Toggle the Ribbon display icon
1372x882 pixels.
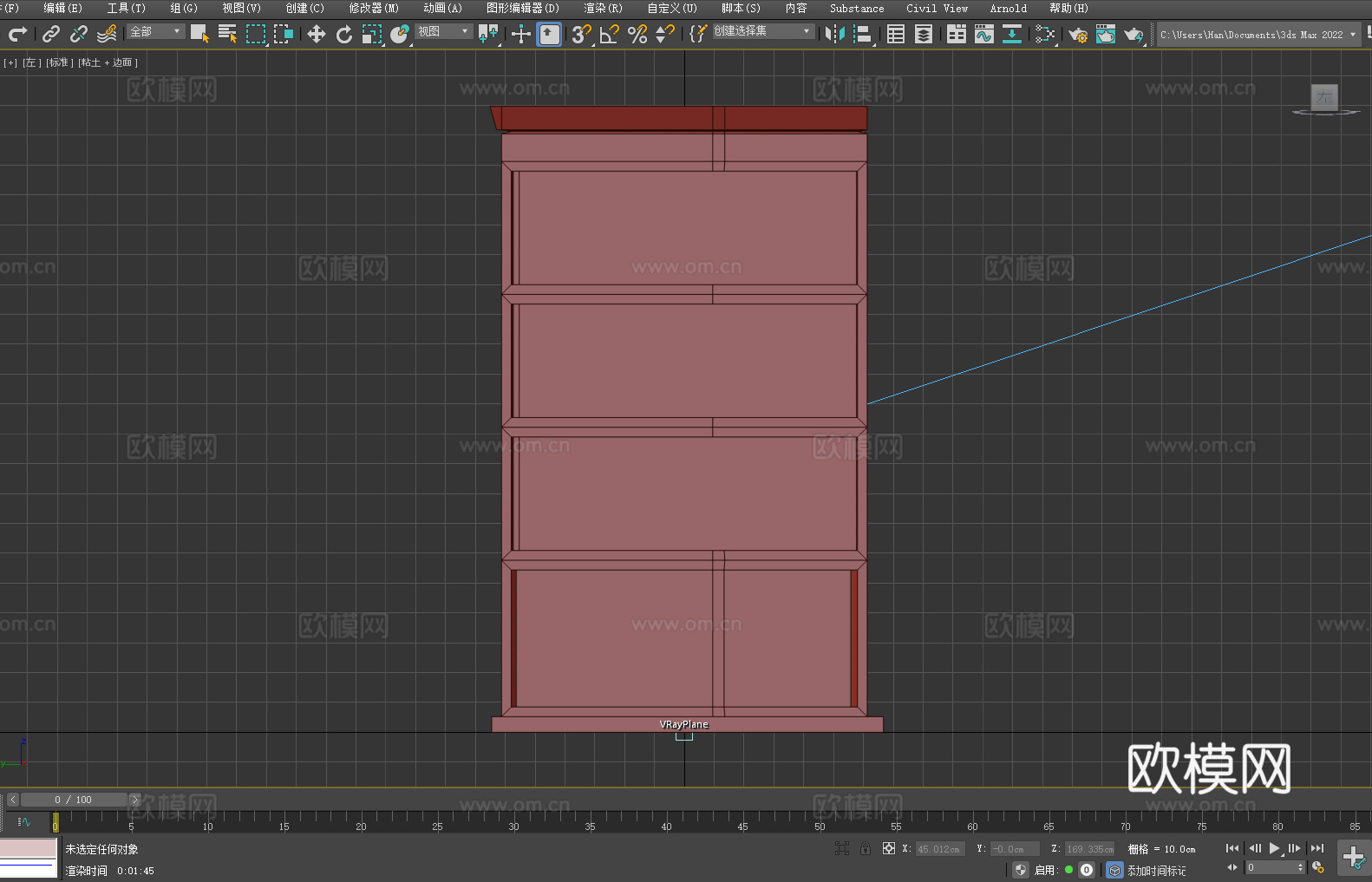tap(957, 34)
